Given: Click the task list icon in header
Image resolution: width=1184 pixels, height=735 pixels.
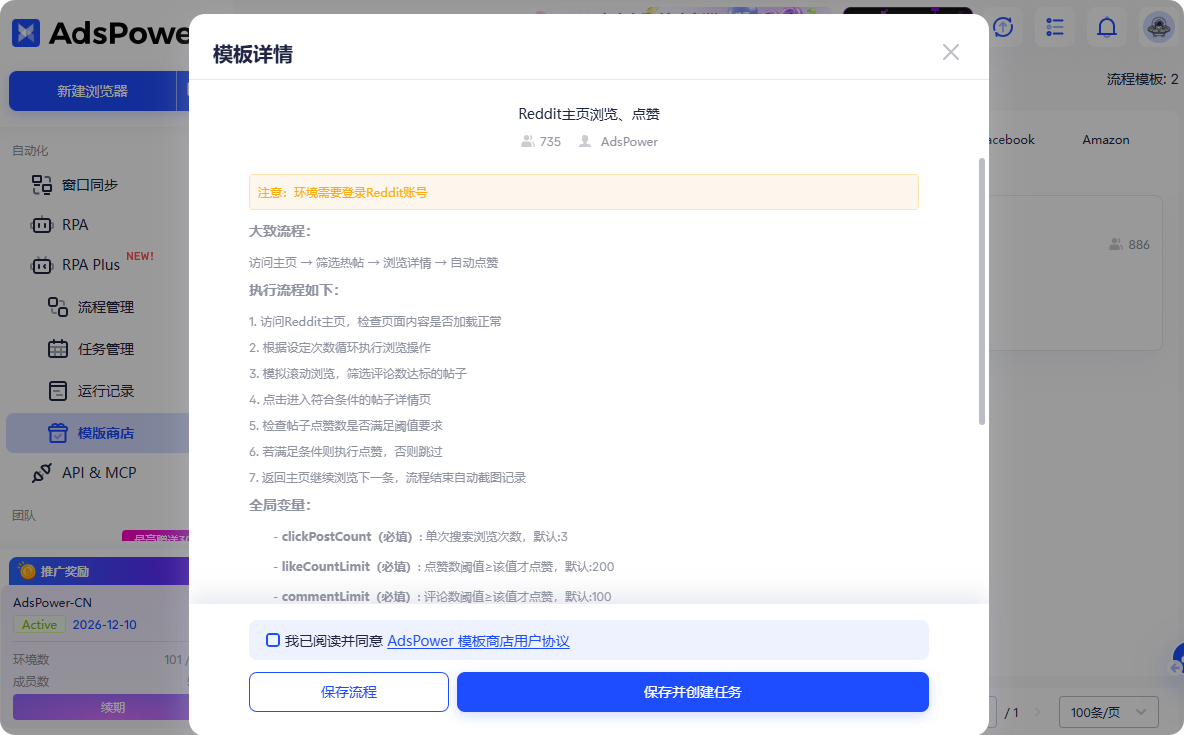Looking at the screenshot, I should coord(1055,28).
